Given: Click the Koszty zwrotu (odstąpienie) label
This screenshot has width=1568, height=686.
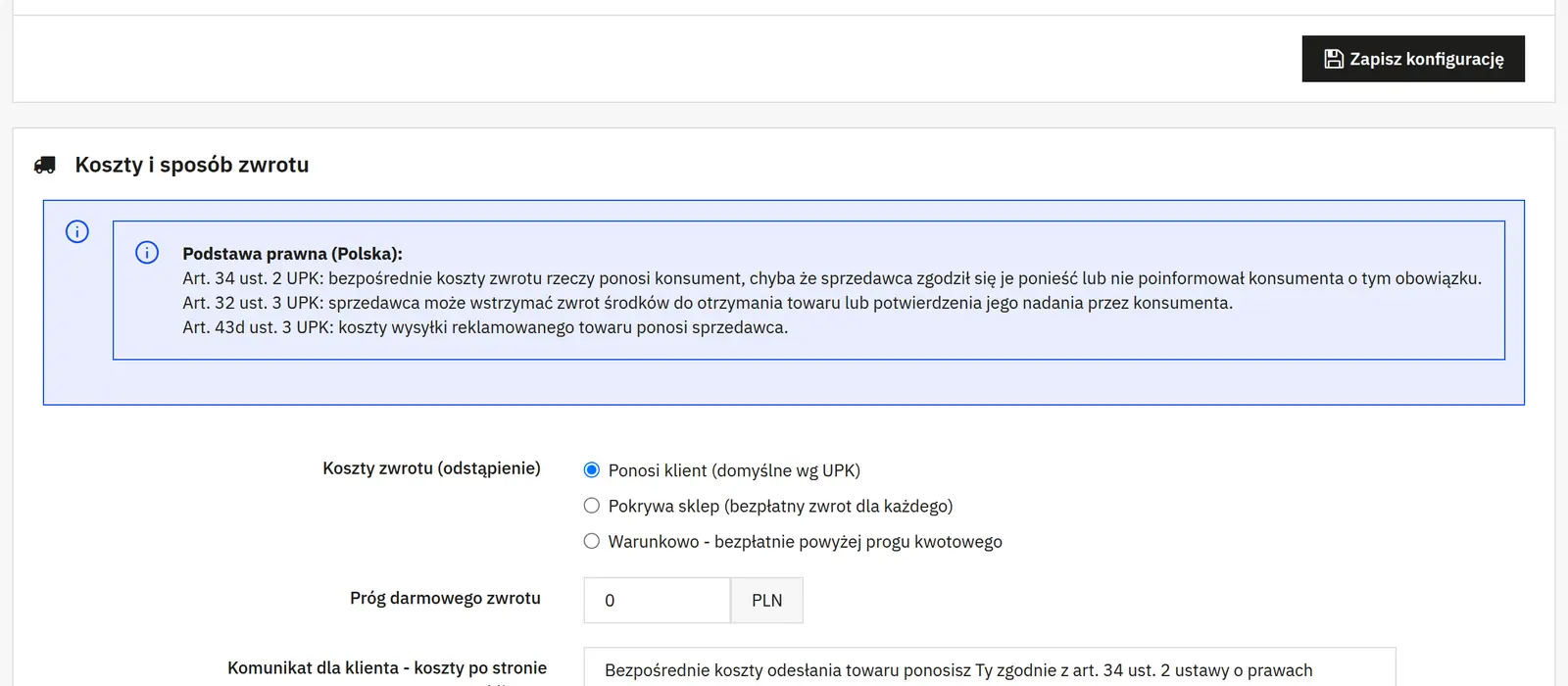Looking at the screenshot, I should (x=432, y=468).
